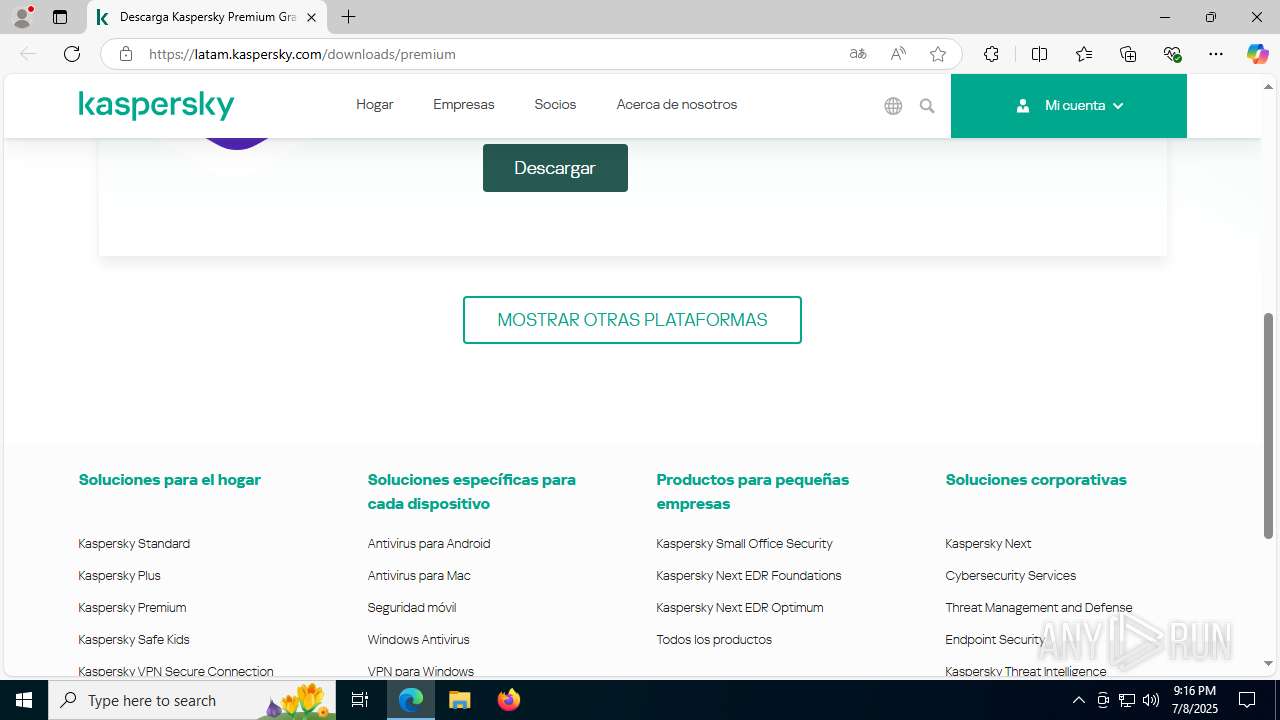Click the Descargar button
Viewport: 1280px width, 720px height.
coord(555,168)
